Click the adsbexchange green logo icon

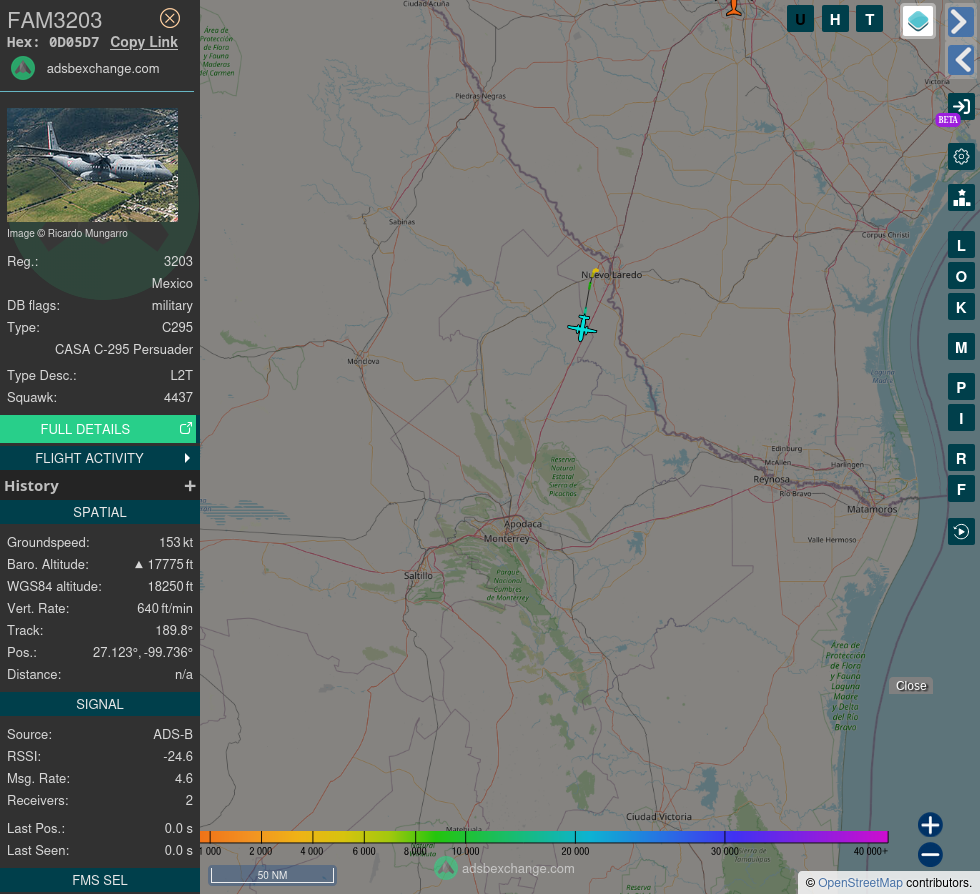pos(23,68)
